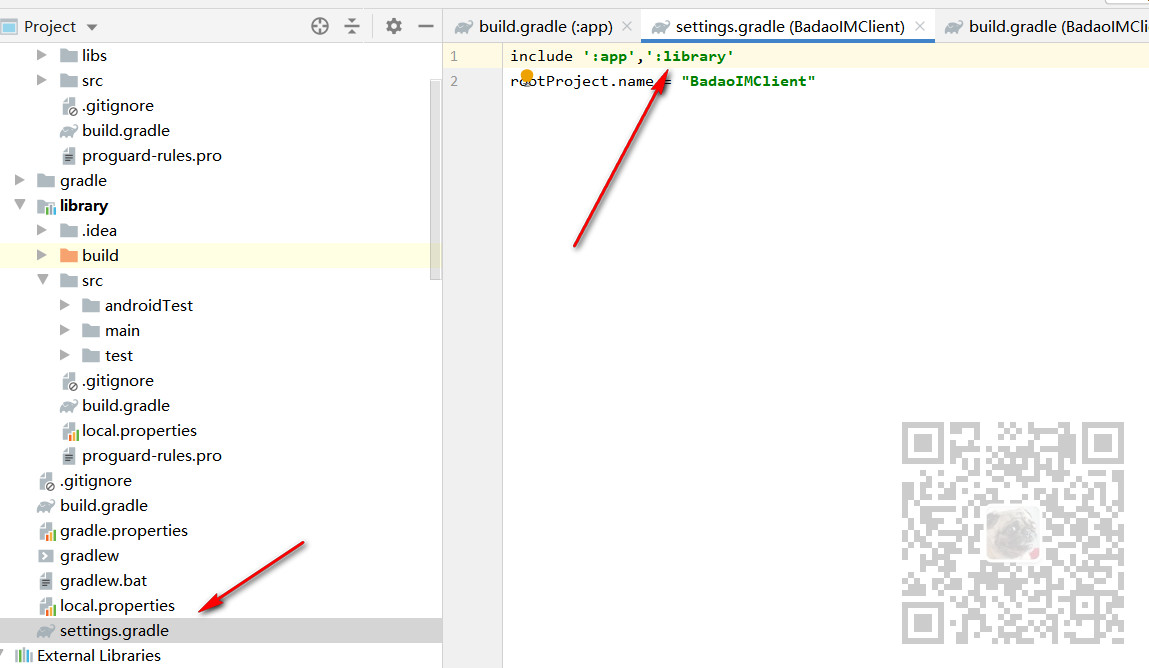Screen dimensions: 1149x668
Task: Select .gitignore inside library module
Action: (117, 381)
